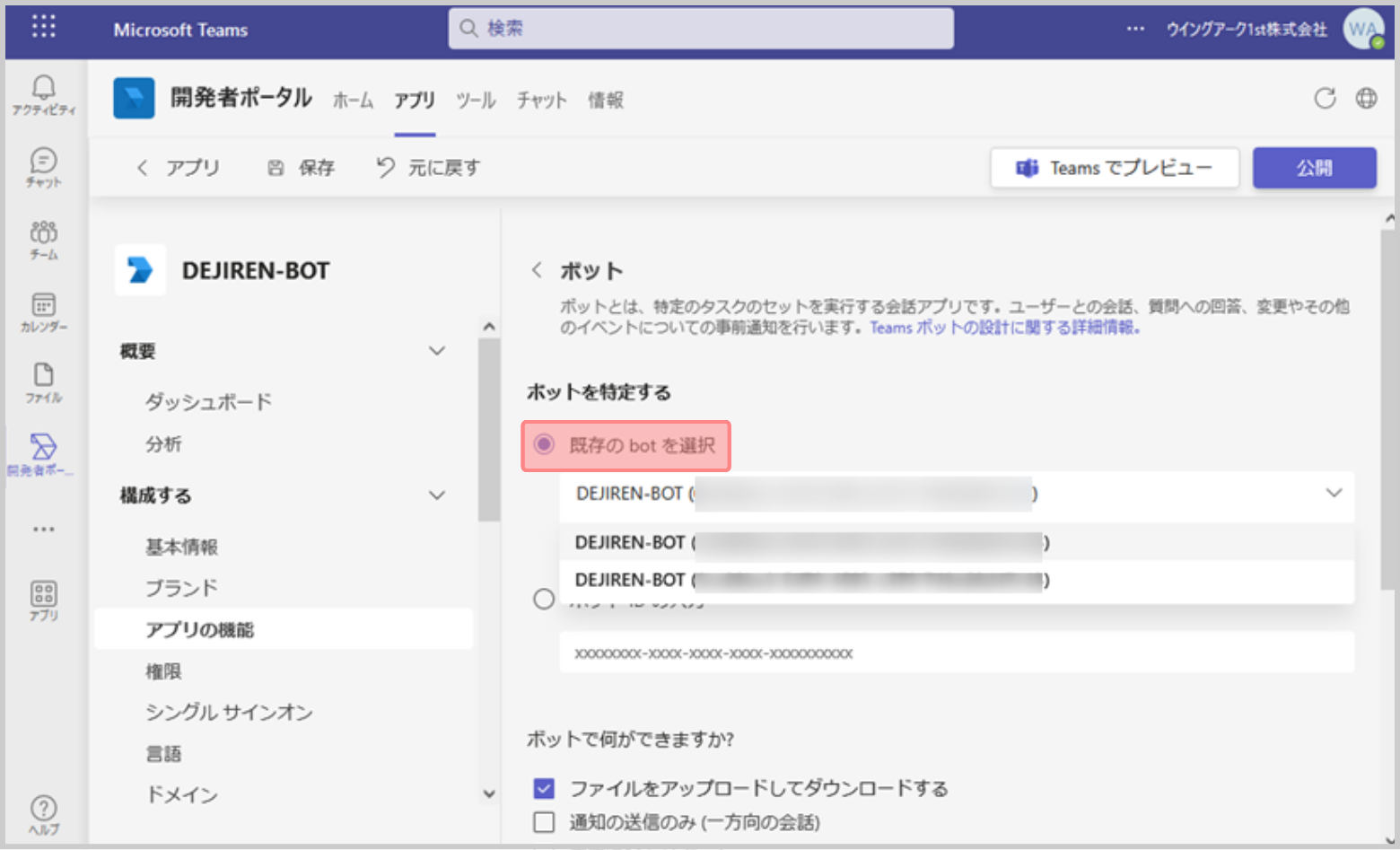Check the '通知の送信のみ (一方向の会話)' checkbox
The height and width of the screenshot is (850, 1400).
(x=544, y=822)
